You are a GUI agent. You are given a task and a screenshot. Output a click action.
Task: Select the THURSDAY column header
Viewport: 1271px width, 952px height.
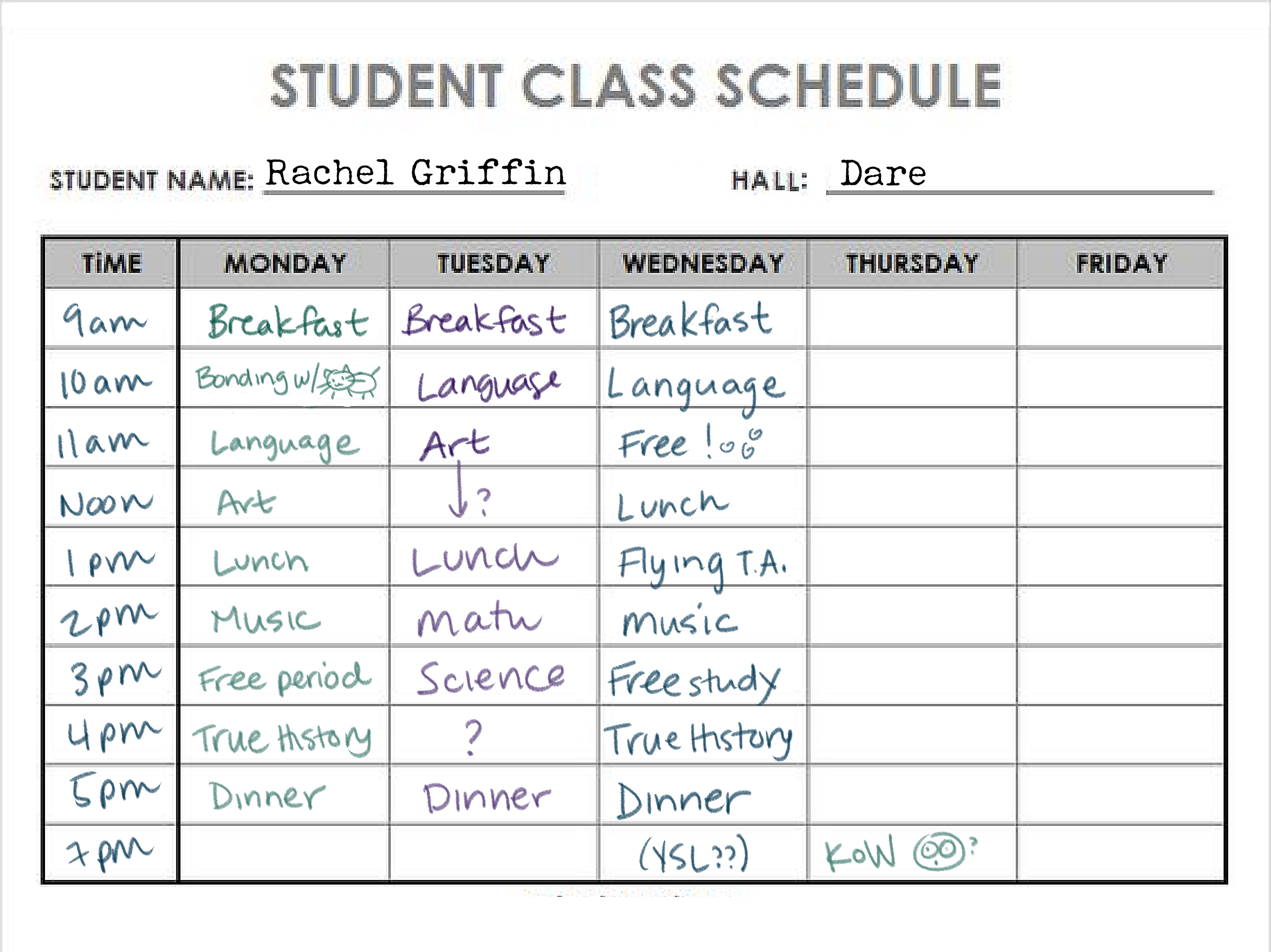912,264
